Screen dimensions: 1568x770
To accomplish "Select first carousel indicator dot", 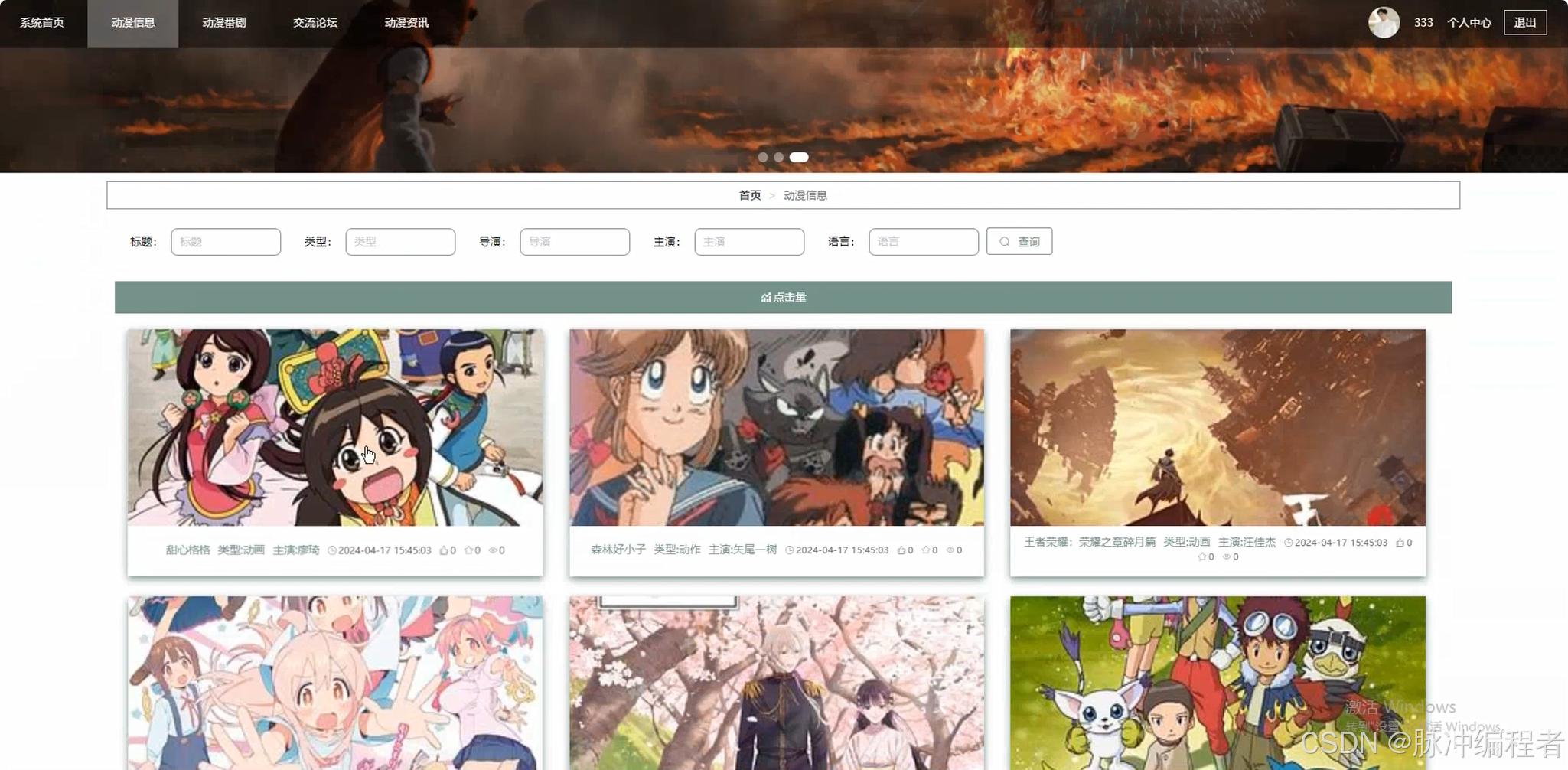I will (763, 157).
